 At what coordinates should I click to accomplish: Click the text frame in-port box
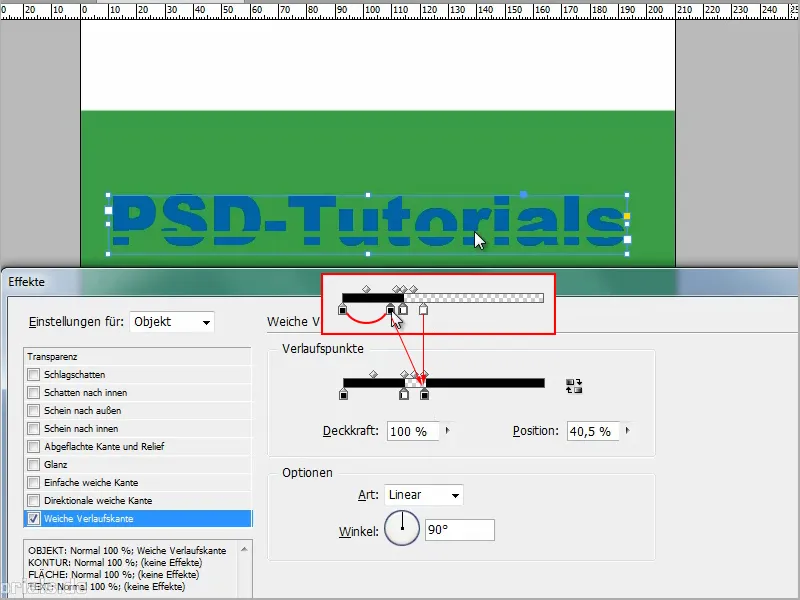[x=108, y=210]
